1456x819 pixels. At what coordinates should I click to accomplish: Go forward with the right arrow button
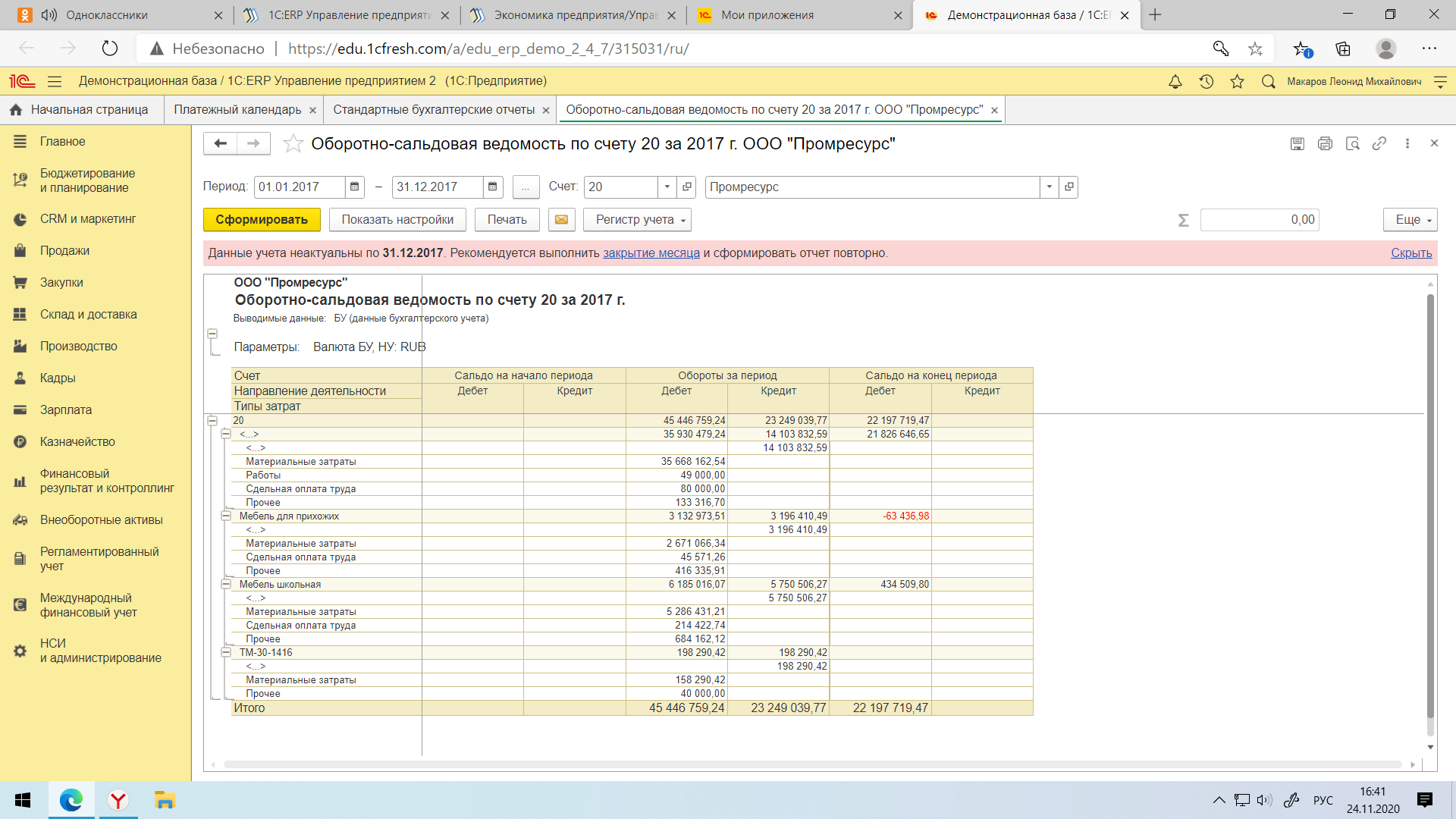pos(254,143)
